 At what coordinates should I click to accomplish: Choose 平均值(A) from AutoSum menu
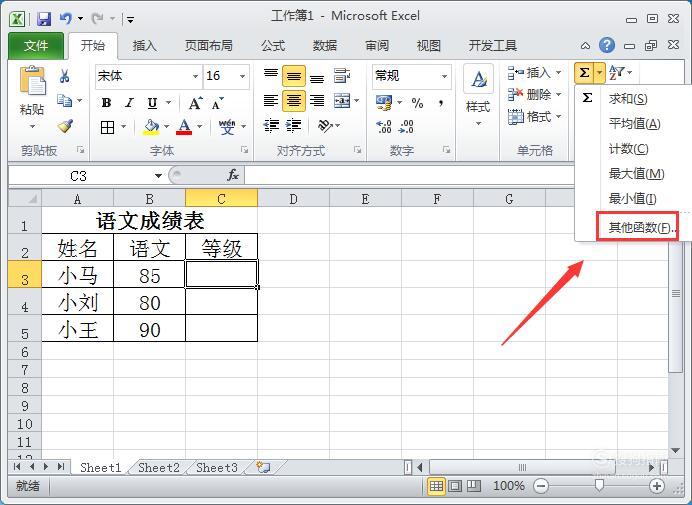633,124
